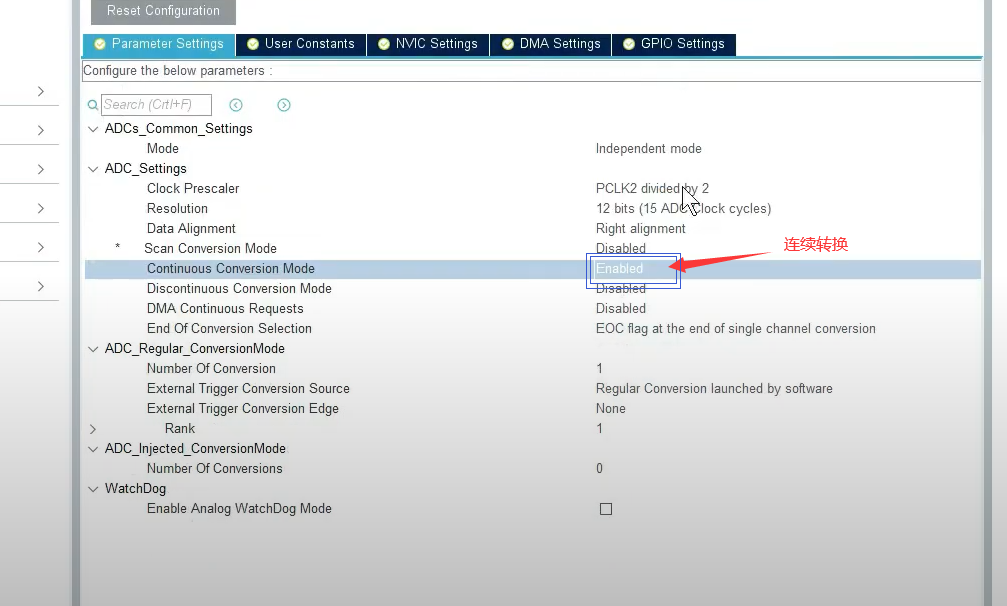This screenshot has width=1007, height=606.
Task: Select the Number Of Conversion label
Action: (211, 369)
